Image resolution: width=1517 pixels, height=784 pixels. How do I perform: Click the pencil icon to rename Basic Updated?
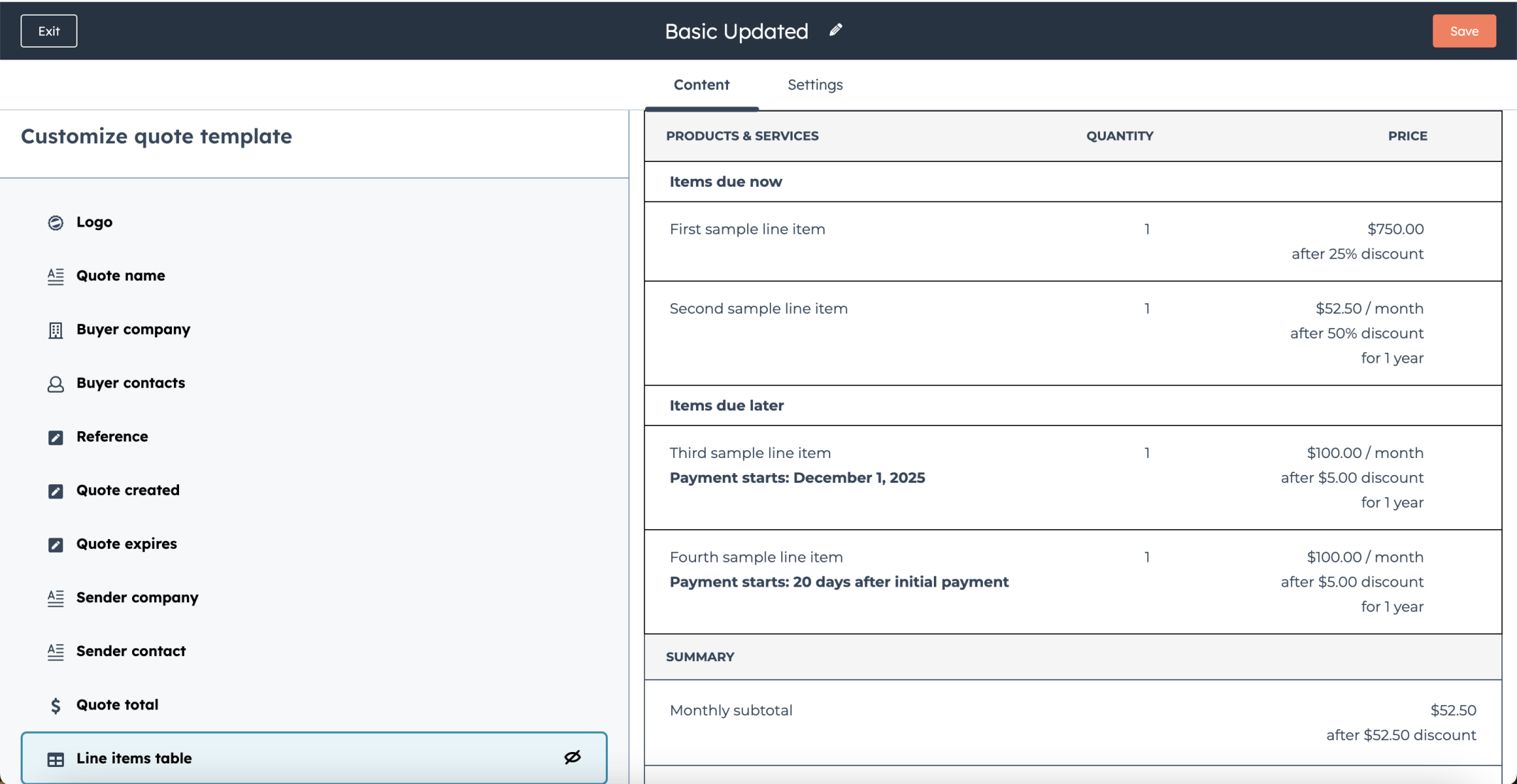(836, 31)
